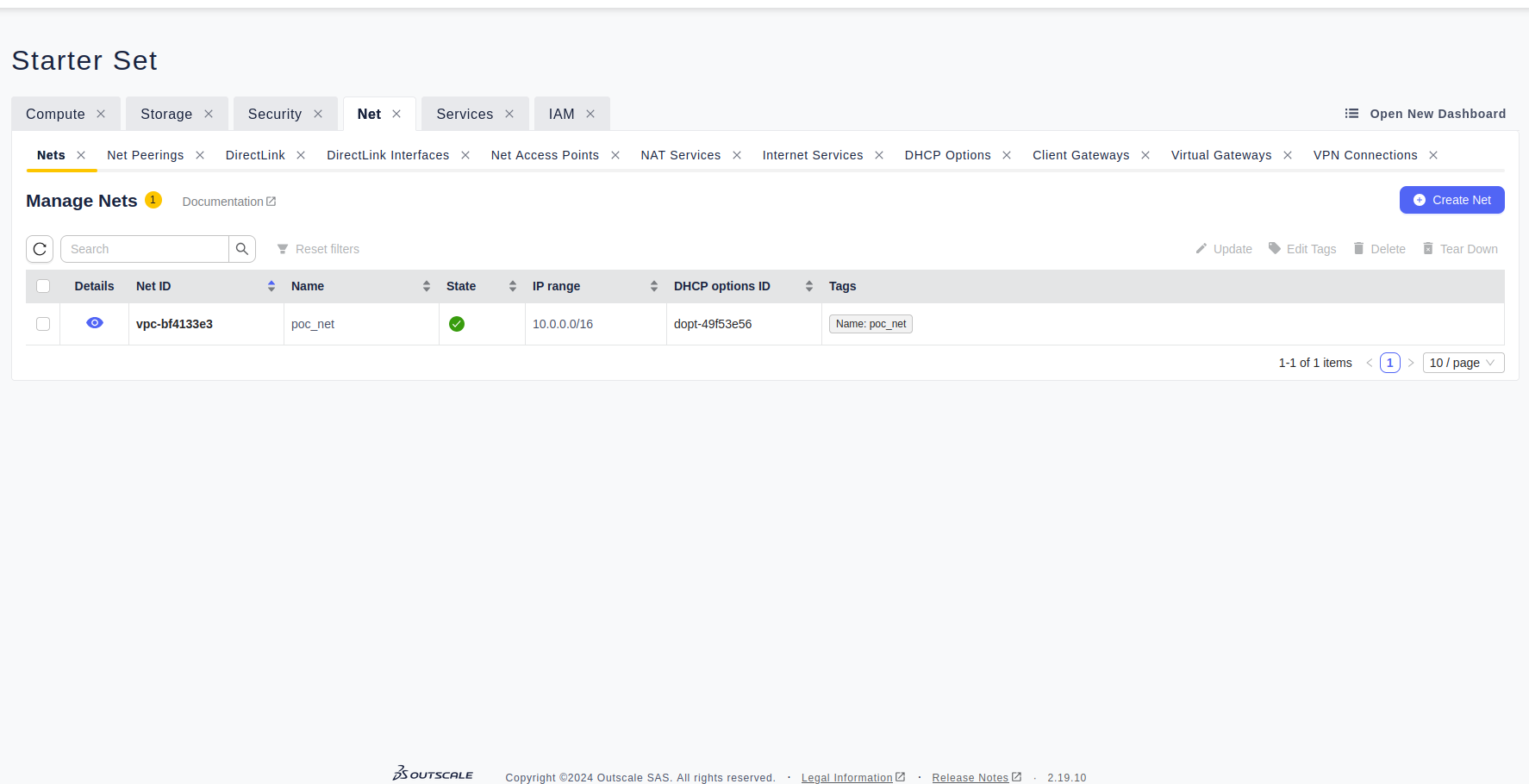Viewport: 1529px width, 784px height.
Task: Click the Edit Tags tag icon
Action: pyautogui.click(x=1274, y=249)
